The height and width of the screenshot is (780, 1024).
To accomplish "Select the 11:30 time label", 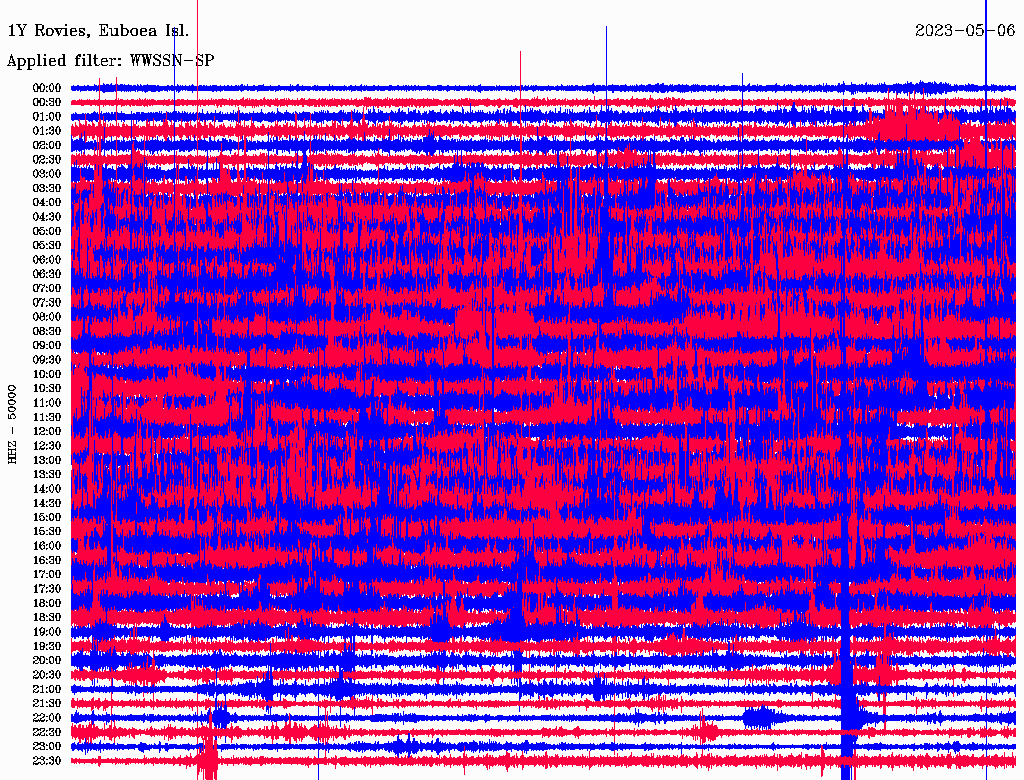I will point(47,417).
